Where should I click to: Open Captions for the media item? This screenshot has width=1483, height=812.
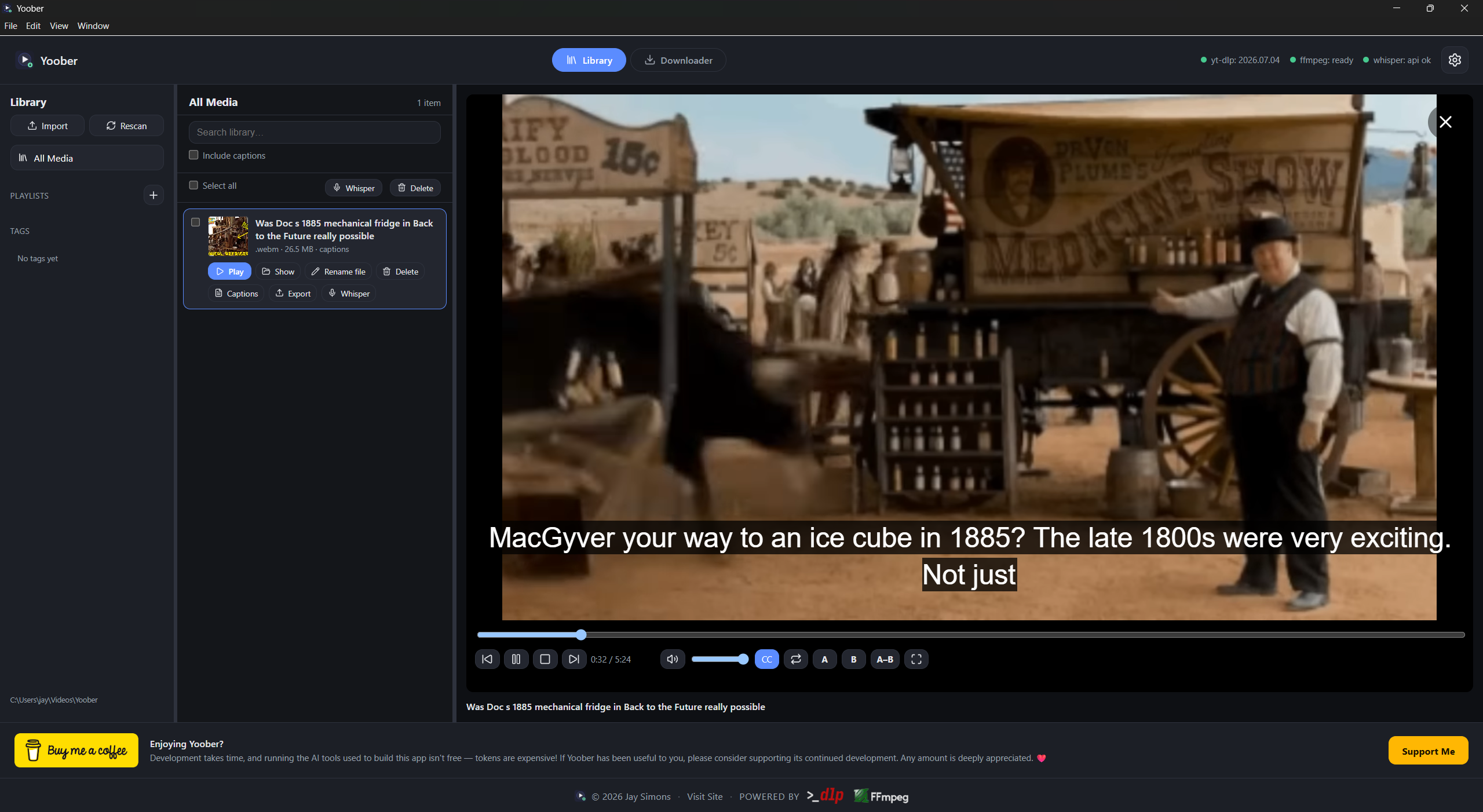236,294
